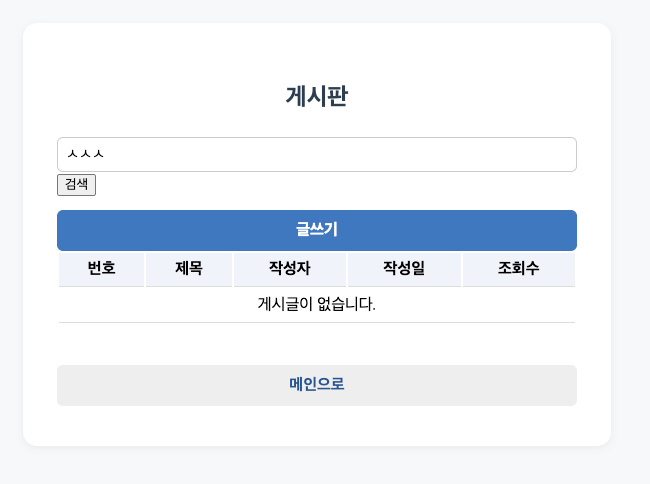Select the 작성자 column header
The image size is (650, 484).
tap(290, 269)
